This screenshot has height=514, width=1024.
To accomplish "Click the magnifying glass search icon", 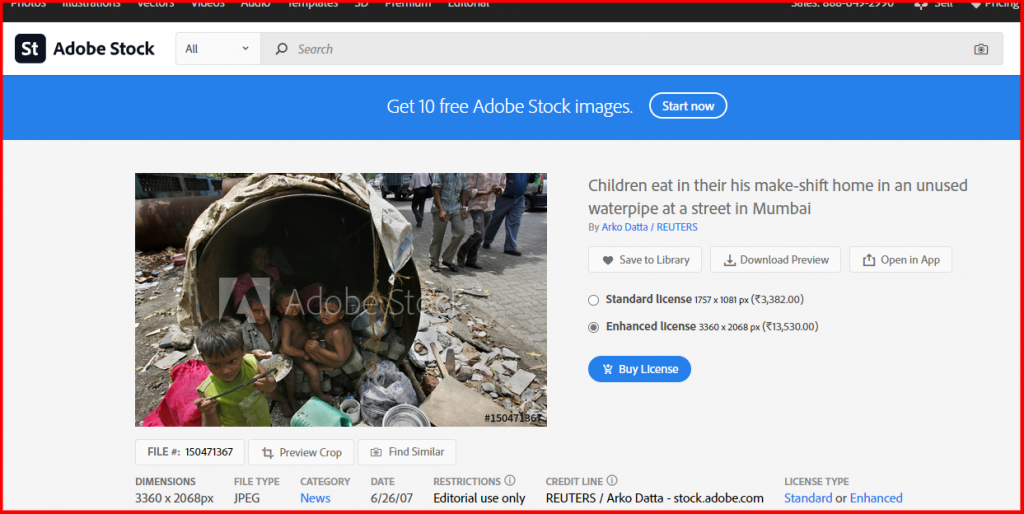I will click(281, 49).
